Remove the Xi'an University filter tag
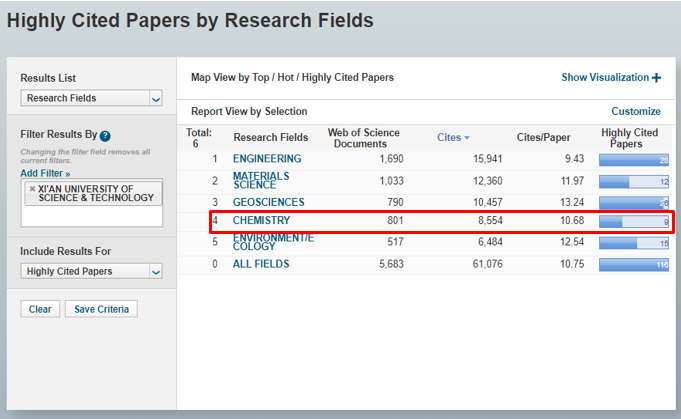This screenshot has height=419, width=681. pyautogui.click(x=32, y=188)
